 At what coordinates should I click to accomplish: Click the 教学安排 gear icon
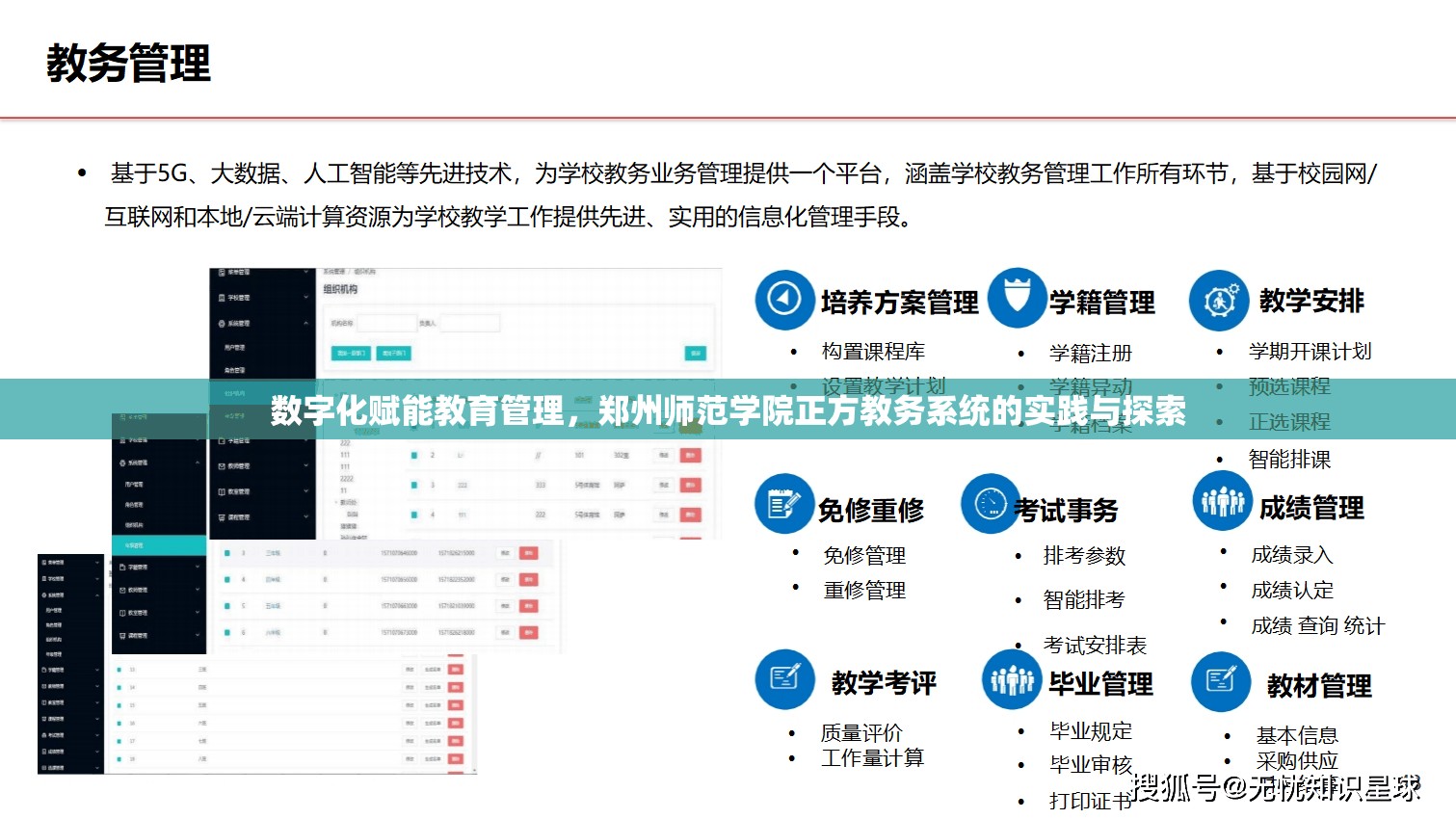pyautogui.click(x=1219, y=301)
